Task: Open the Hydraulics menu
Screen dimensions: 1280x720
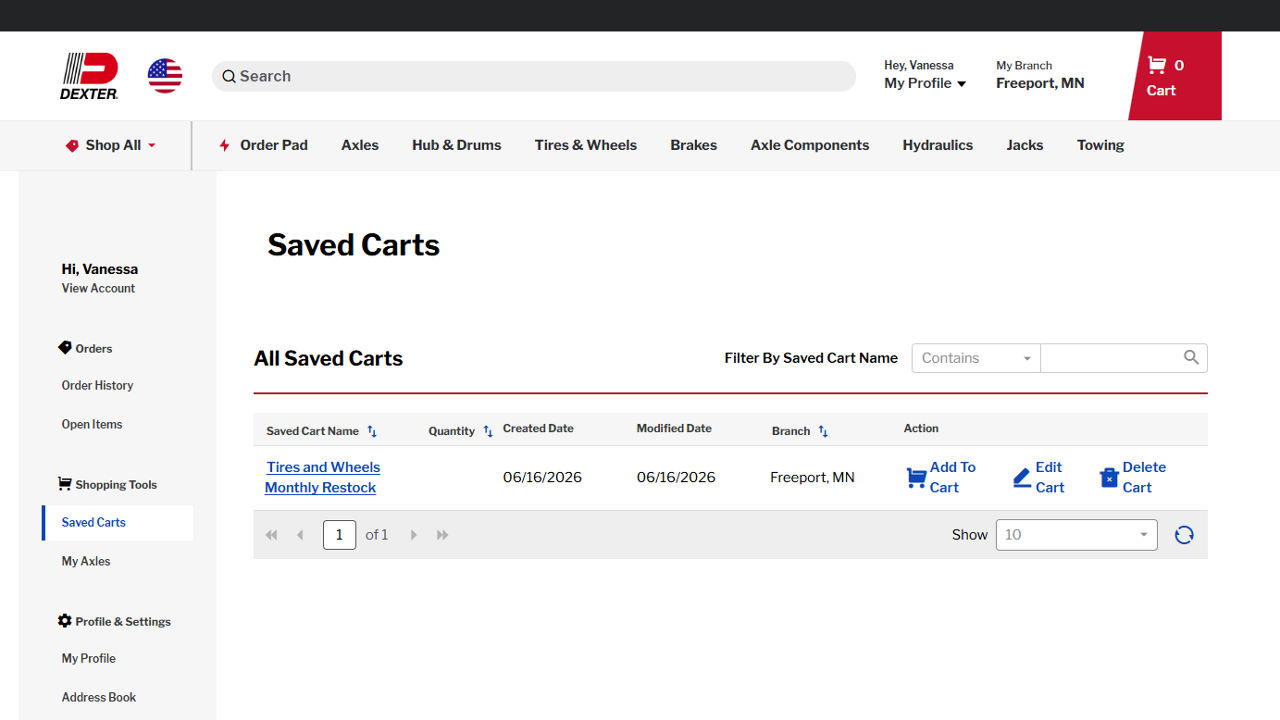Action: (x=938, y=145)
